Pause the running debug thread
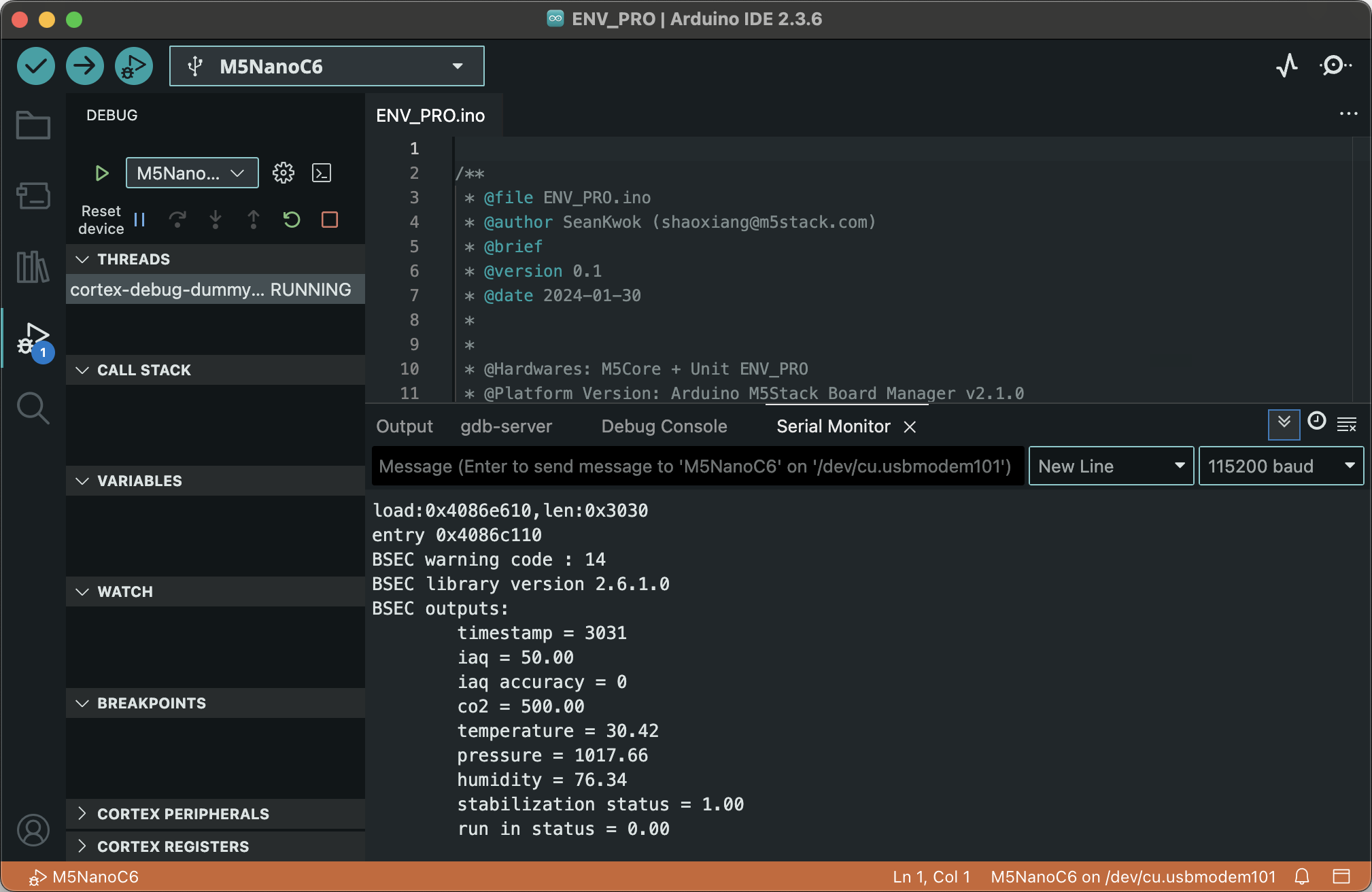This screenshot has width=1372, height=892. [139, 220]
